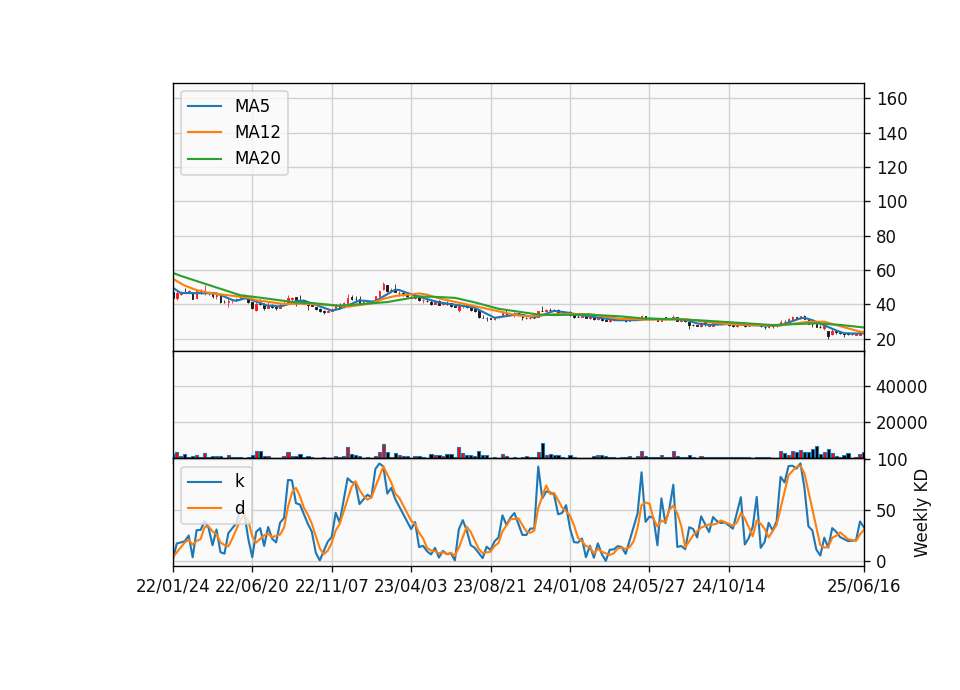Click the blue MA5 legend line
Viewport: 960px width, 690px height.
click(x=204, y=107)
